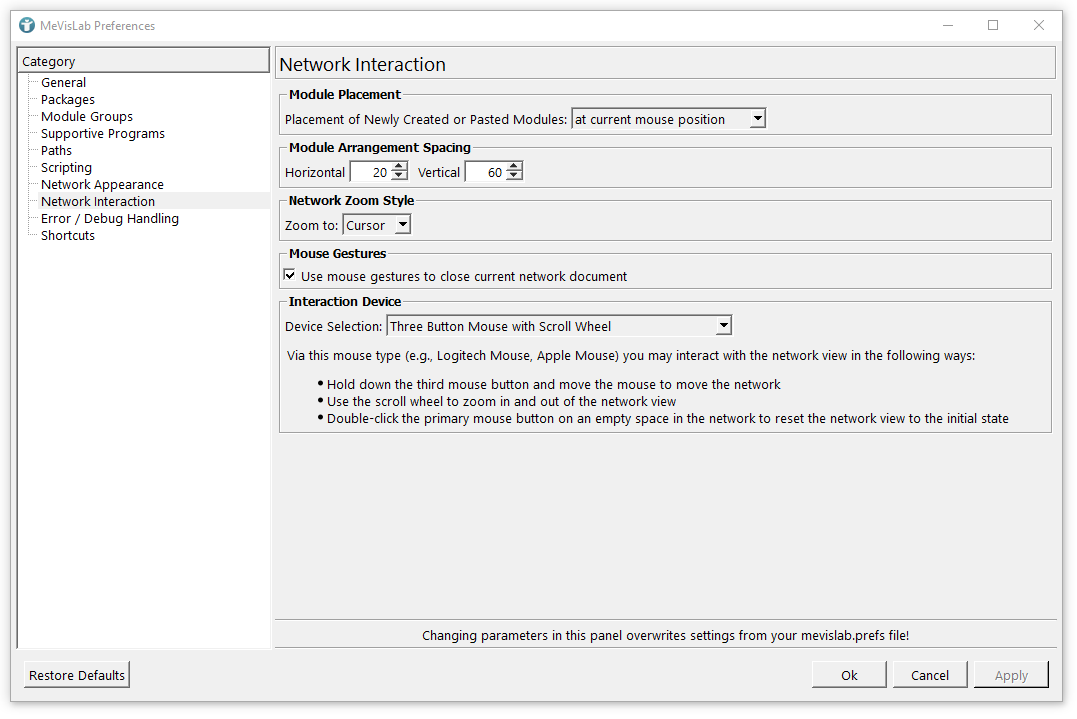This screenshot has height=719, width=1077.
Task: Increase Horizontal spacing with up arrow
Action: click(x=399, y=168)
